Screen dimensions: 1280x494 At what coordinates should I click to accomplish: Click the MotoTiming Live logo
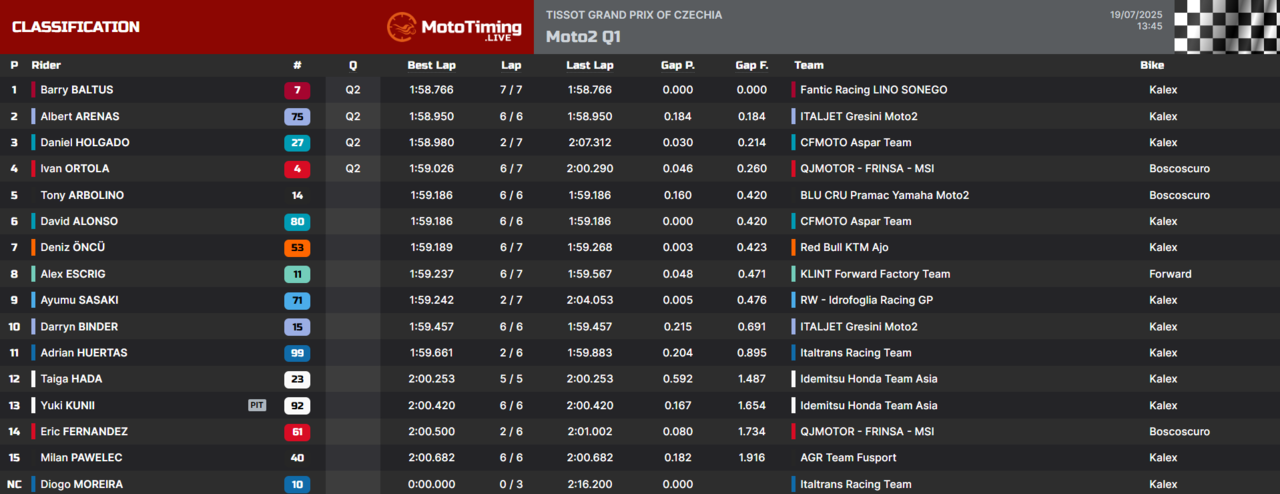(x=454, y=27)
